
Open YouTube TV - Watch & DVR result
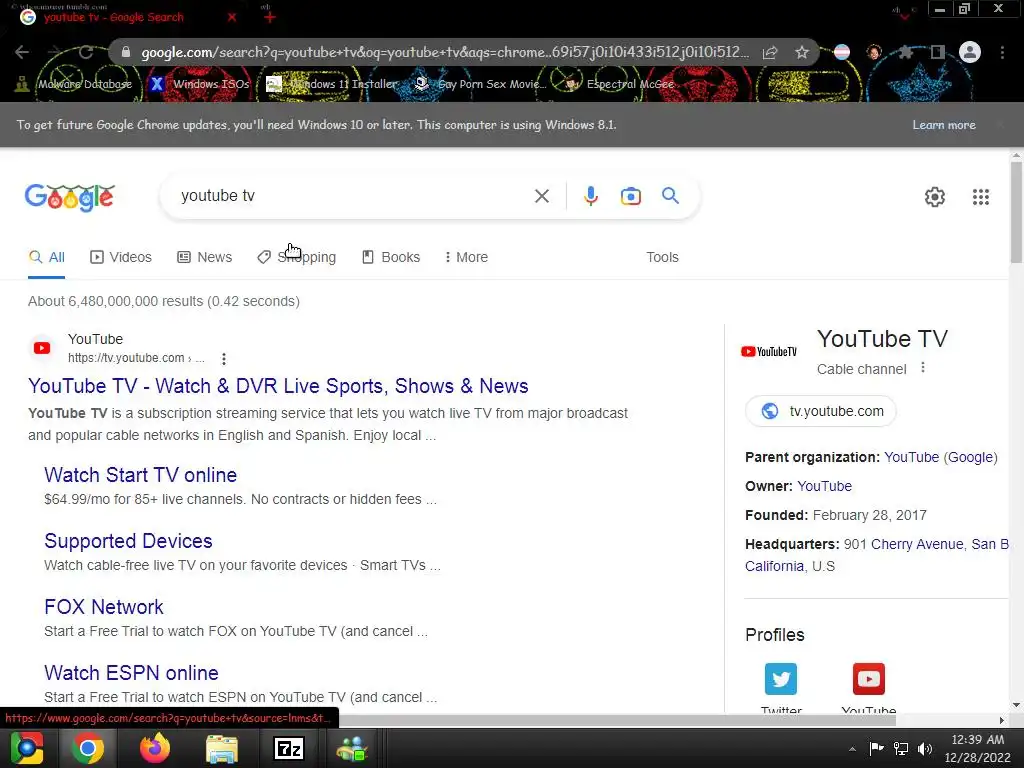click(x=278, y=386)
